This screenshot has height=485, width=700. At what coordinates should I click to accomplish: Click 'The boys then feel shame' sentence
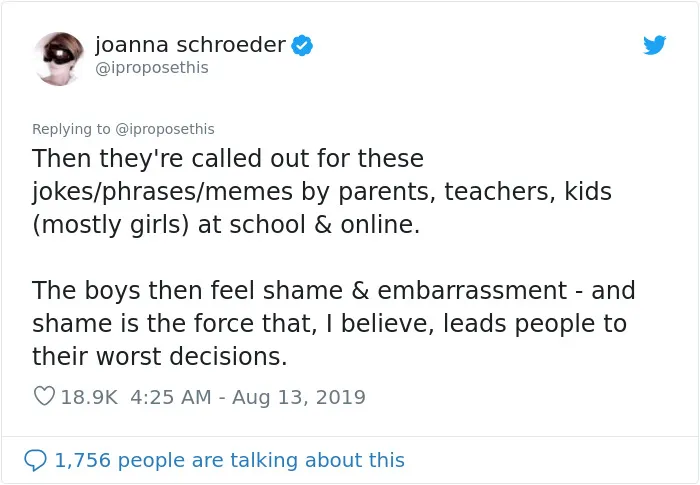click(x=188, y=290)
